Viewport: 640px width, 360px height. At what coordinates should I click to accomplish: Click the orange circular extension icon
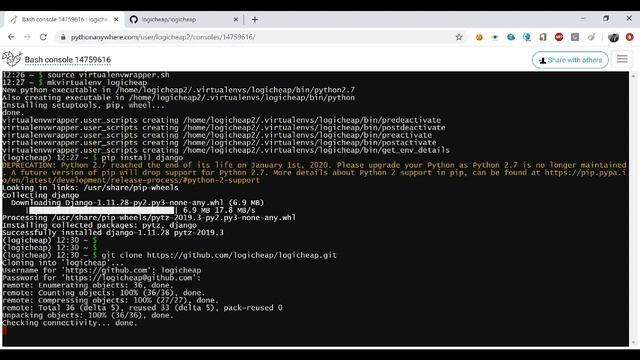point(479,37)
